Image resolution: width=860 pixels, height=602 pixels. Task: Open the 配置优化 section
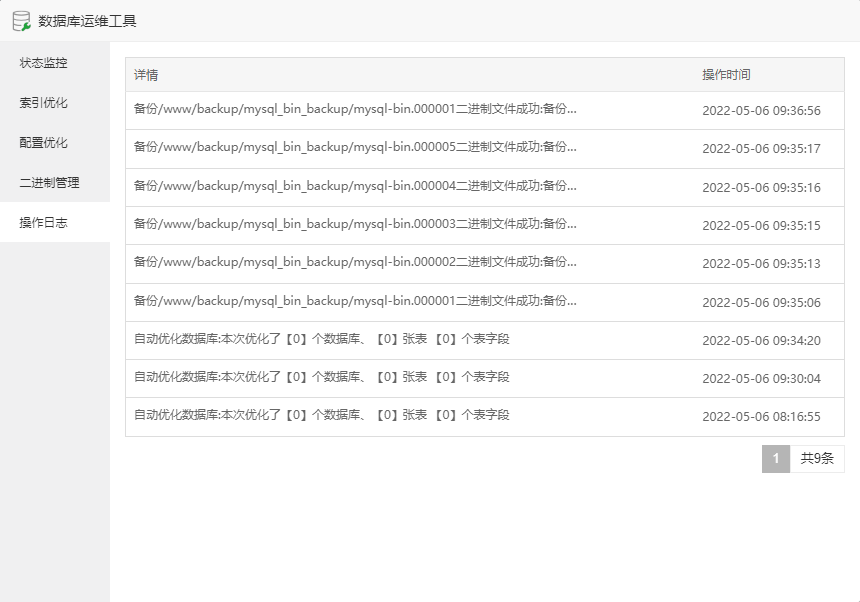[55, 143]
